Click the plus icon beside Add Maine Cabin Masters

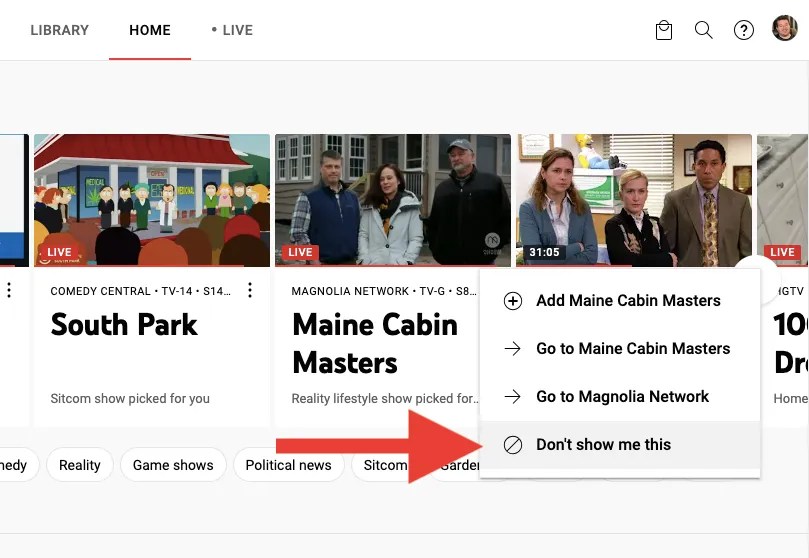click(513, 301)
